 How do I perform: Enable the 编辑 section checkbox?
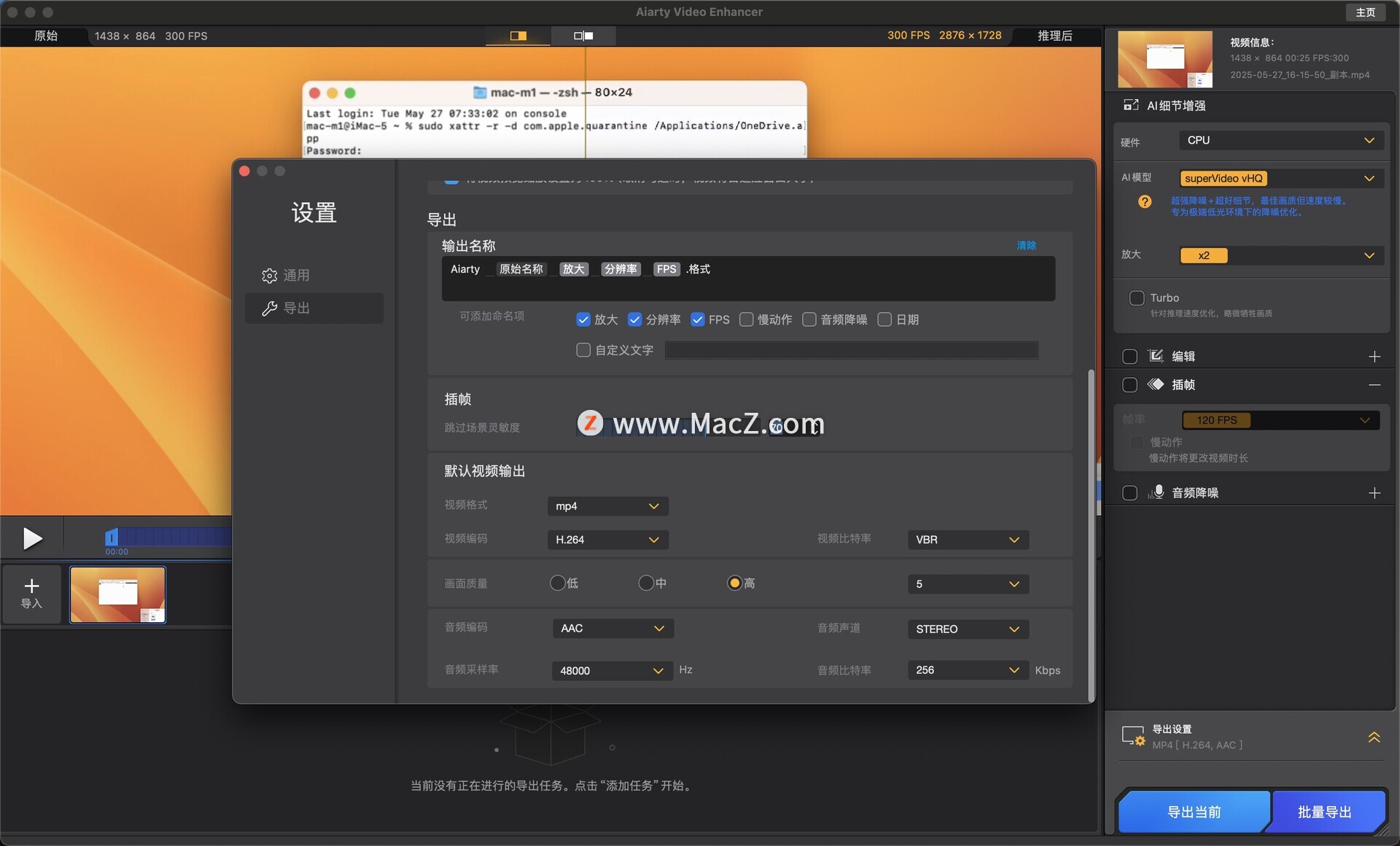pyautogui.click(x=1129, y=357)
